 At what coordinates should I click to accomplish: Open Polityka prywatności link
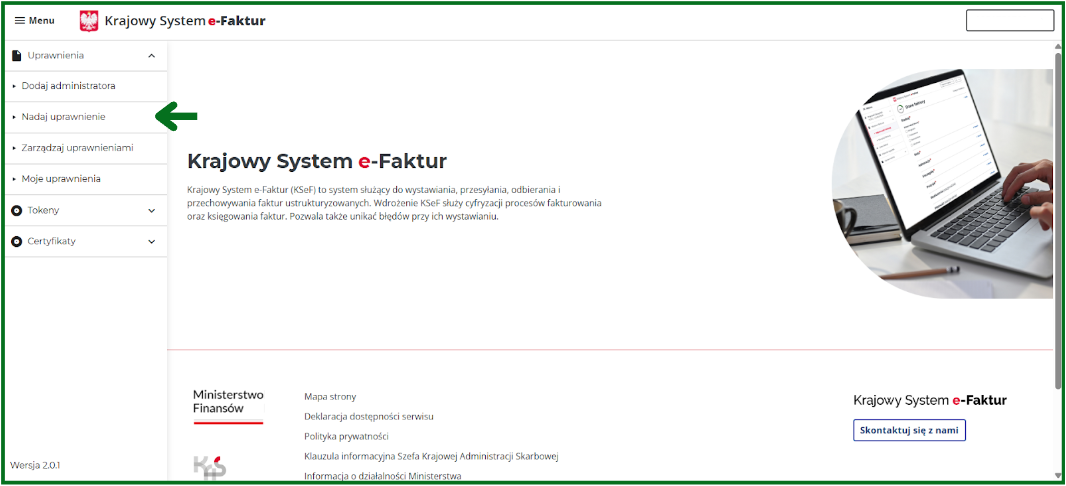[x=347, y=436]
